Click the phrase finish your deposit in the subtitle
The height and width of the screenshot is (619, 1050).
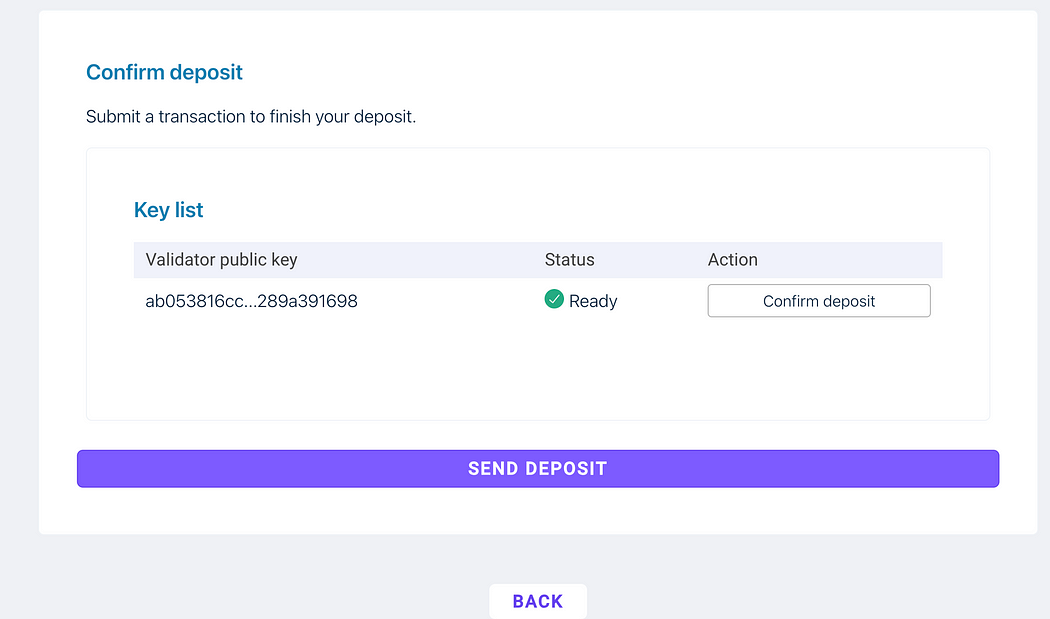click(x=343, y=117)
